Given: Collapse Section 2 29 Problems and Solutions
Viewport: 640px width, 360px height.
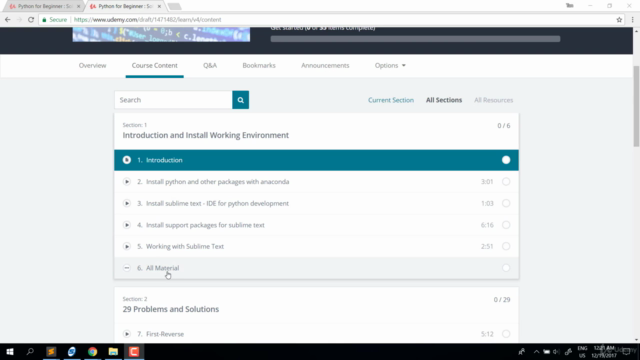Looking at the screenshot, I should [316, 305].
